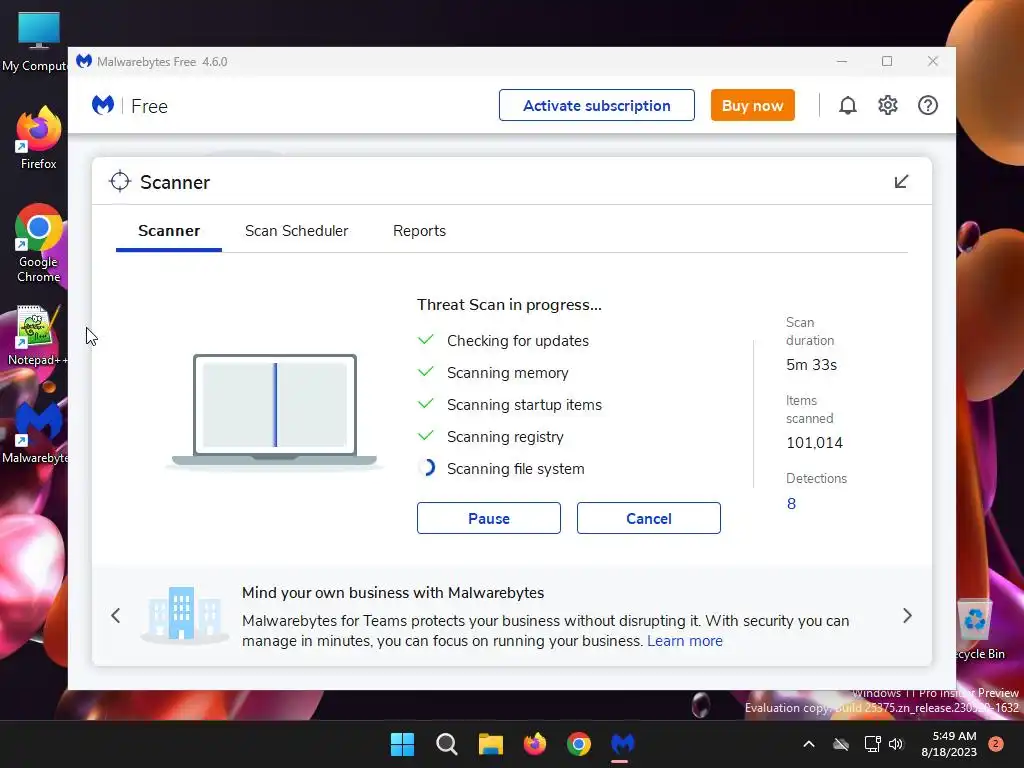Open the Windows Start menu

point(402,744)
